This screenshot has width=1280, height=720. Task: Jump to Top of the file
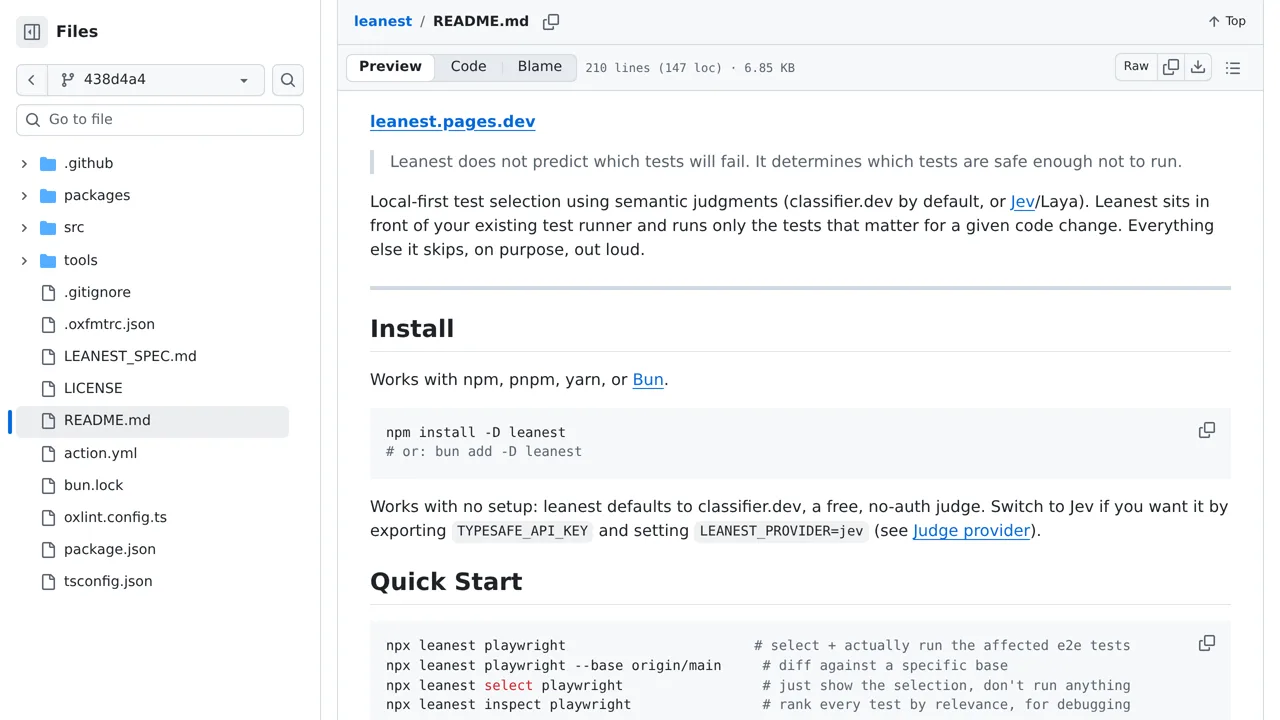click(x=1226, y=21)
